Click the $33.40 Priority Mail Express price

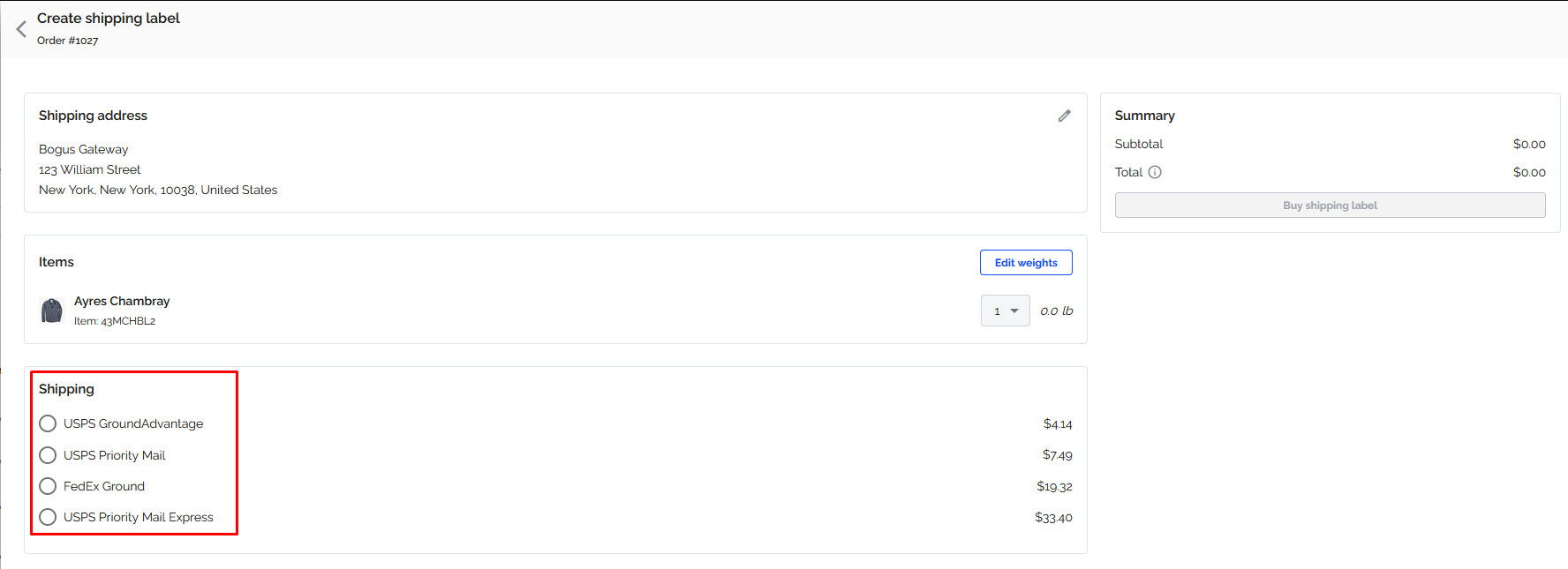1054,518
